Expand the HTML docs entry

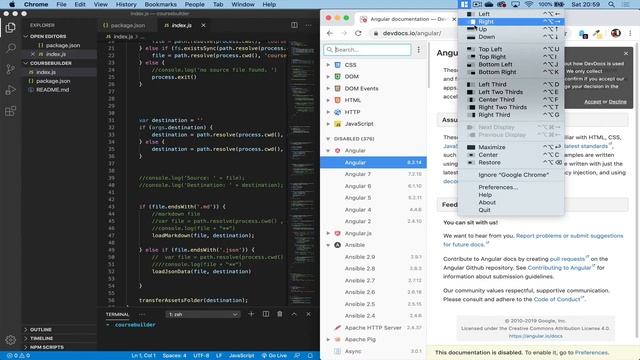[328, 100]
